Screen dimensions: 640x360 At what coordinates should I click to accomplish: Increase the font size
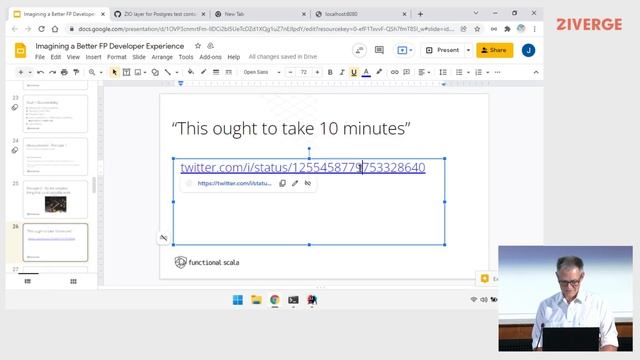click(317, 72)
